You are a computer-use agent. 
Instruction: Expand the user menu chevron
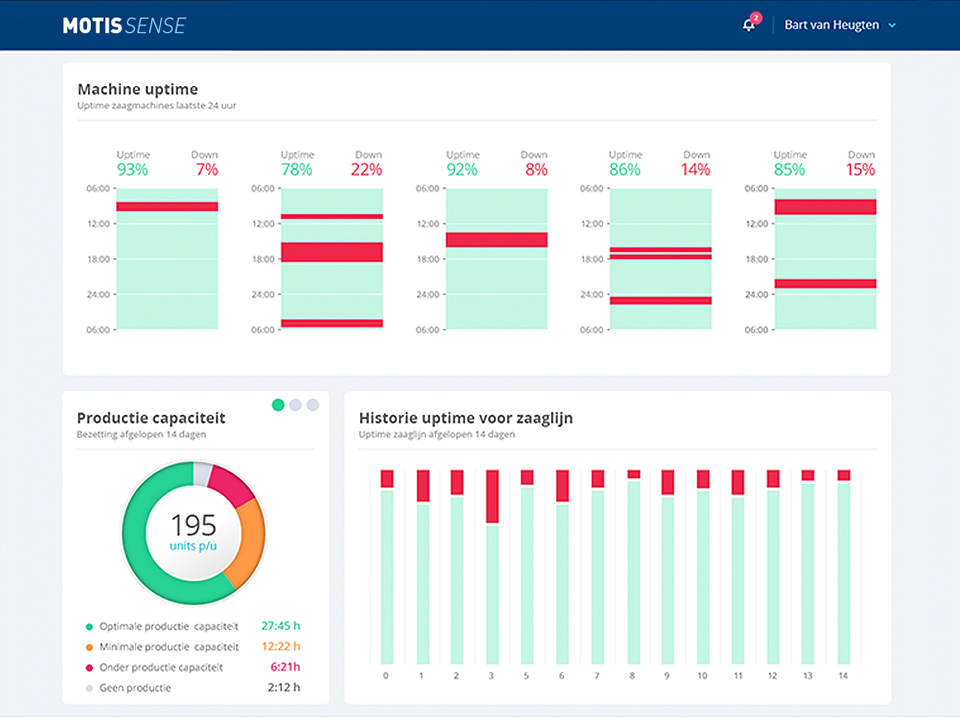coord(892,26)
